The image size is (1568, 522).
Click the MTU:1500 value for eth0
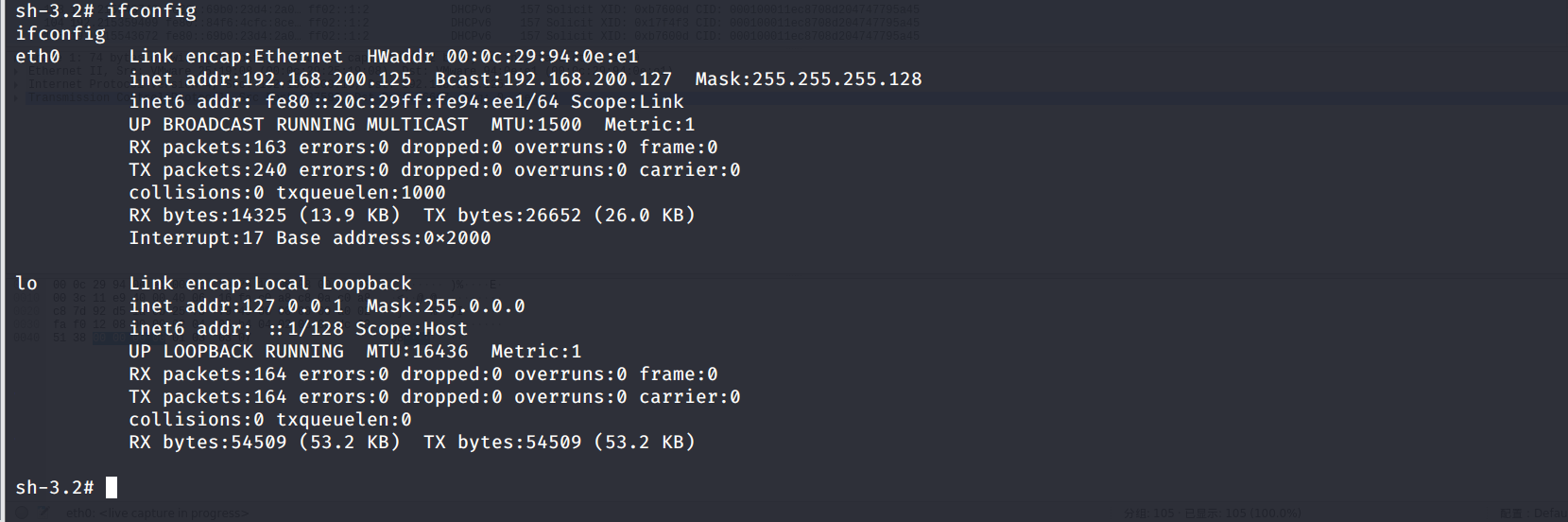pos(537,125)
